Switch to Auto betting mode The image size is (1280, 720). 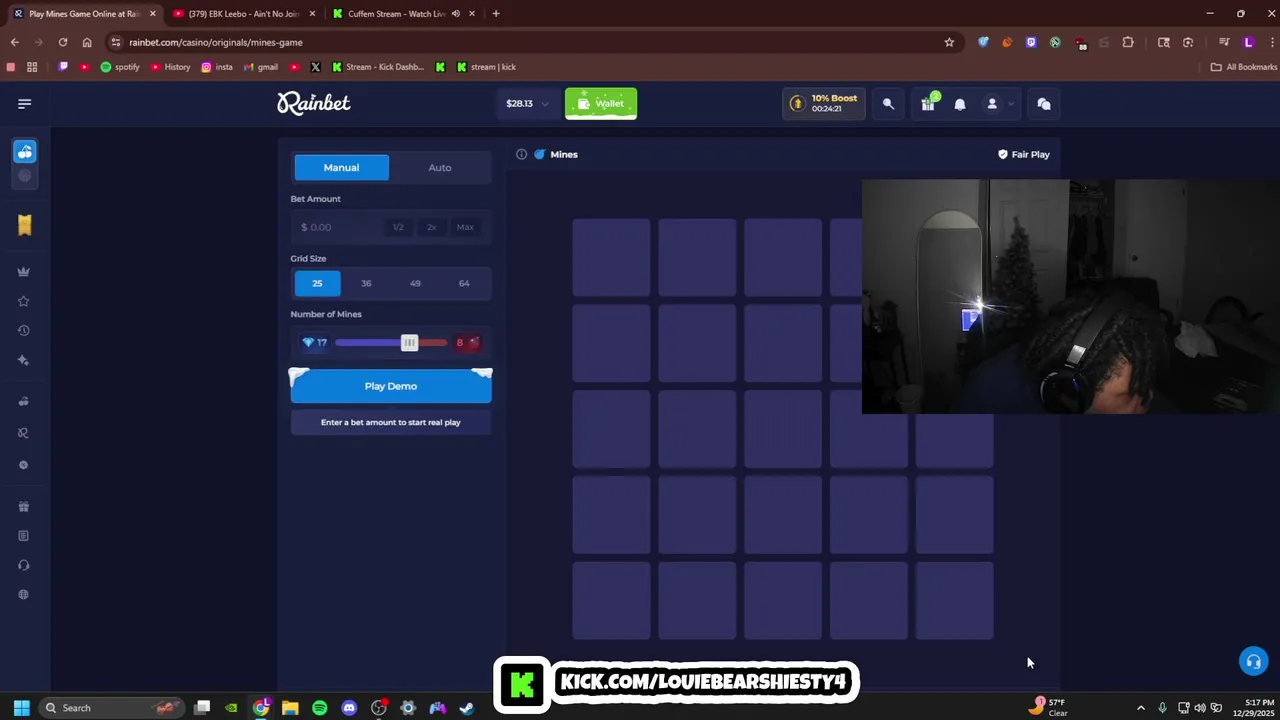(x=440, y=167)
